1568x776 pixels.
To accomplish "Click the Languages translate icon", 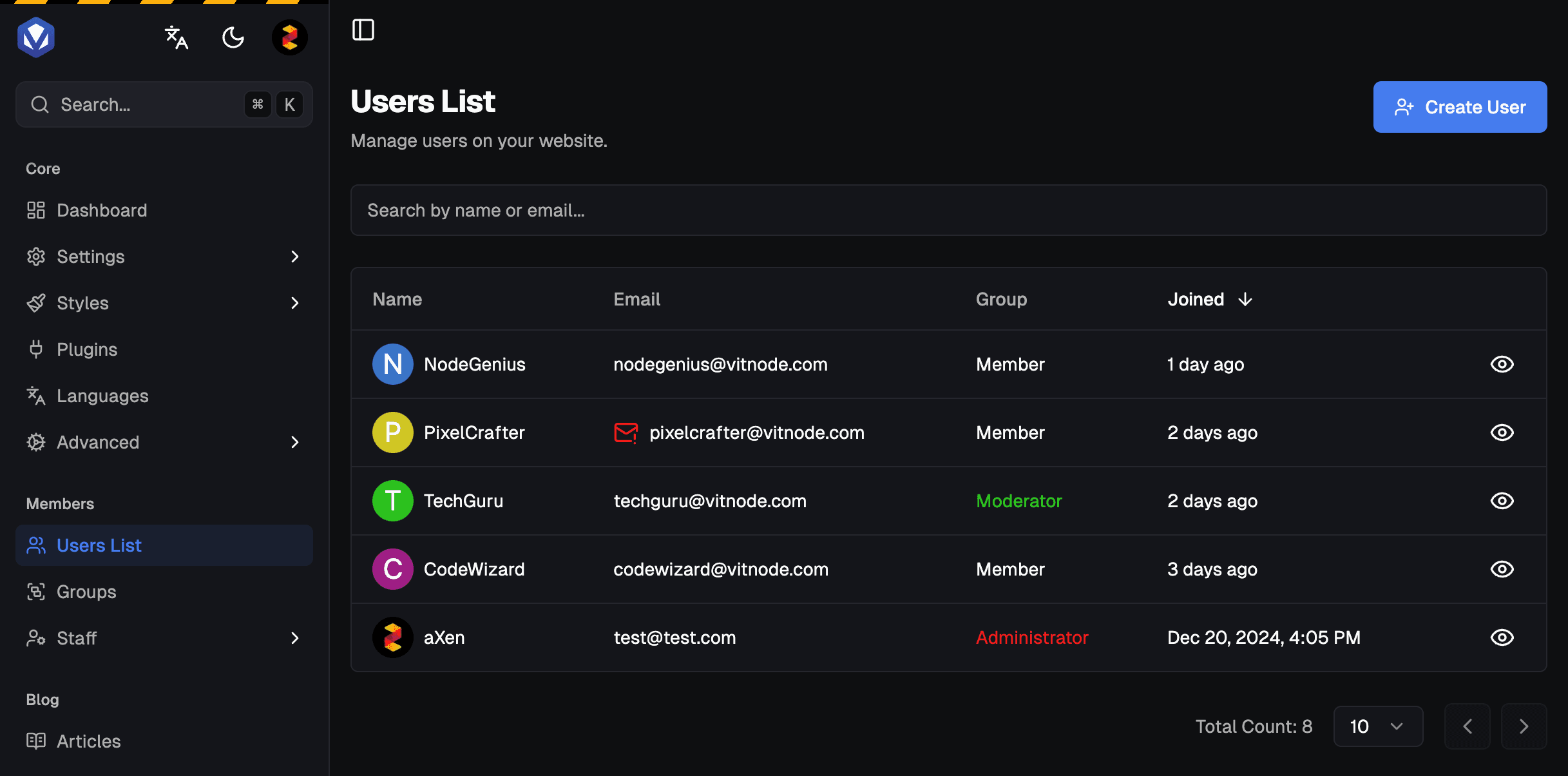I will coord(36,396).
